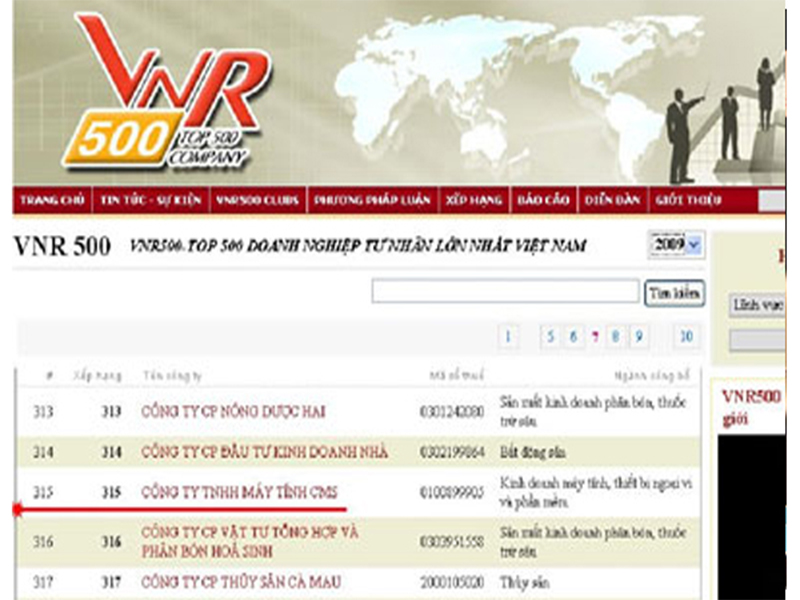Click bold rank number 313
The width and height of the screenshot is (800, 600).
point(111,411)
